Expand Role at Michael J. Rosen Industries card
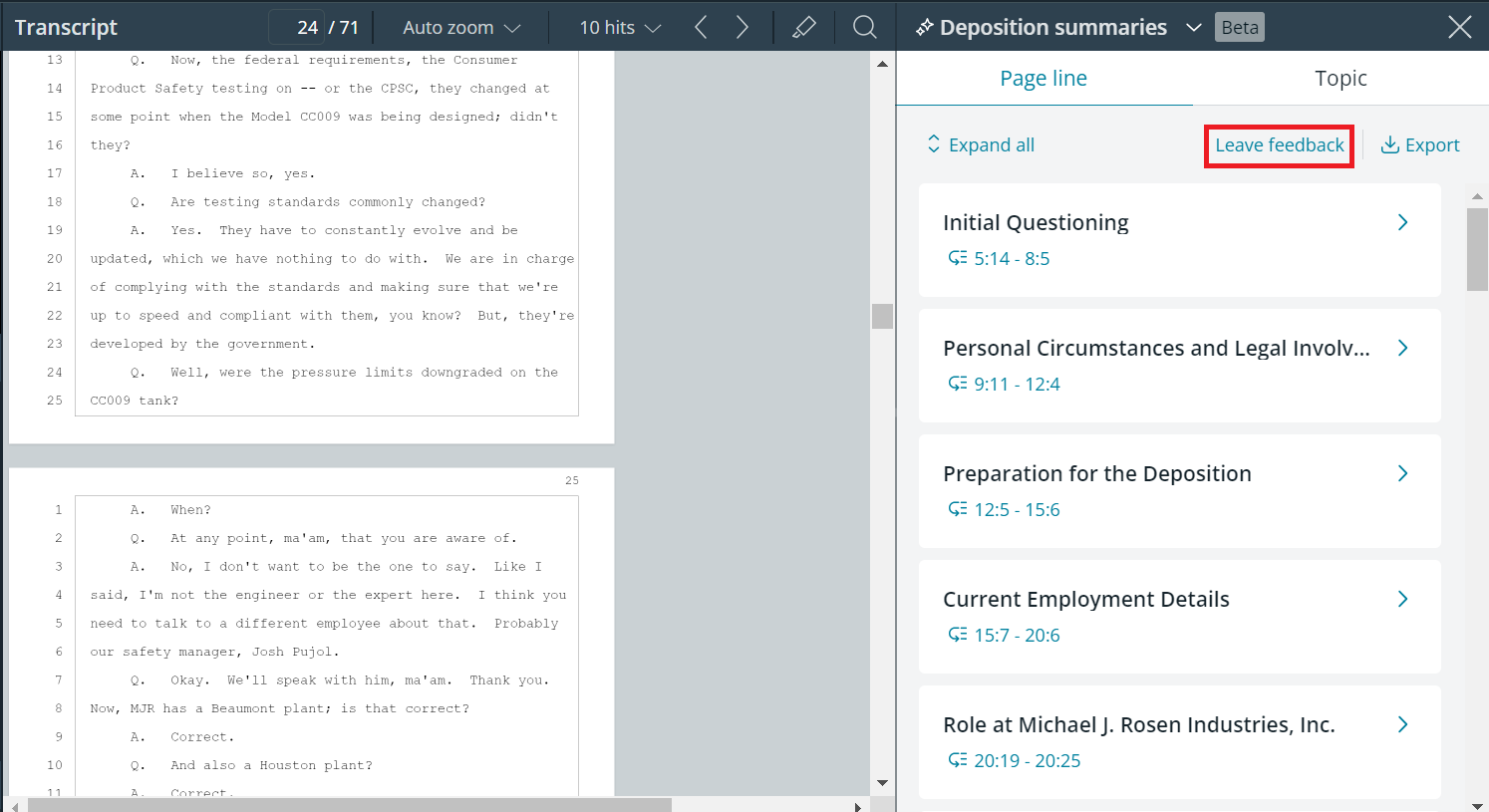1489x812 pixels. (1402, 724)
